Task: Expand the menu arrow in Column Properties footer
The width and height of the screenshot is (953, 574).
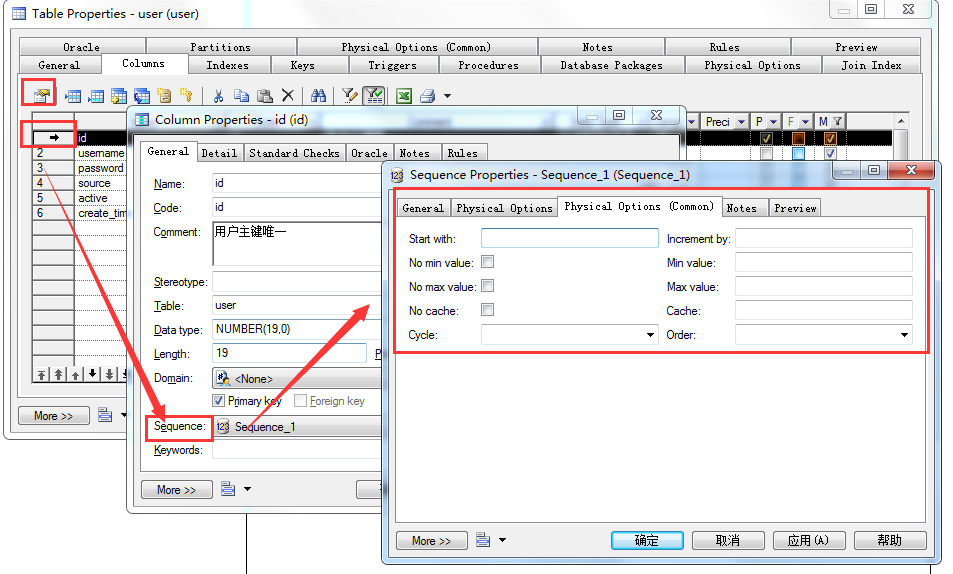Action: click(x=247, y=489)
